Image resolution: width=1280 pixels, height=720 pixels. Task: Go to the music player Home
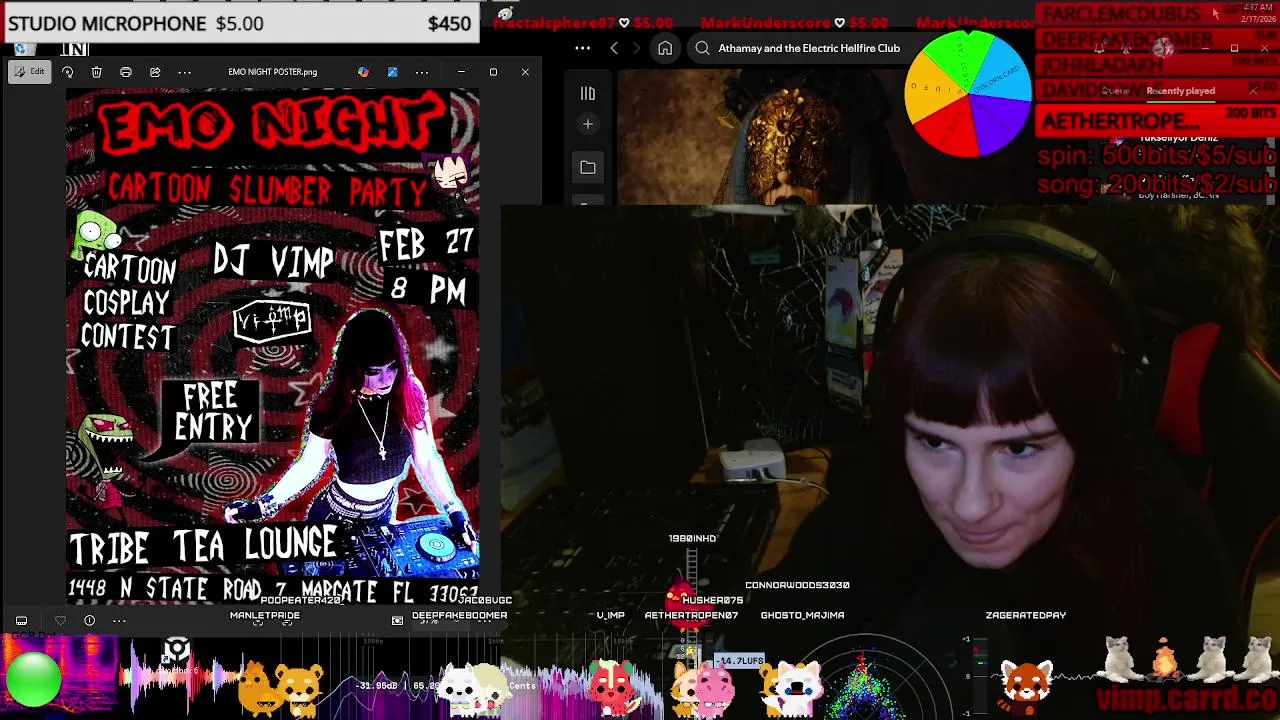coord(665,48)
